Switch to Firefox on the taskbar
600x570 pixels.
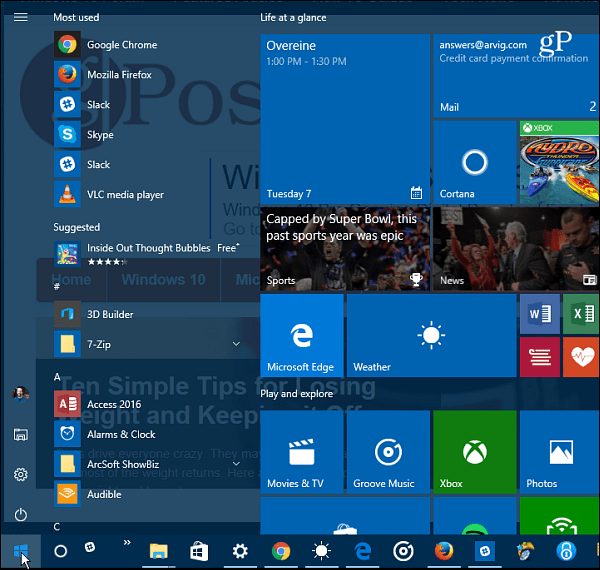pos(444,551)
